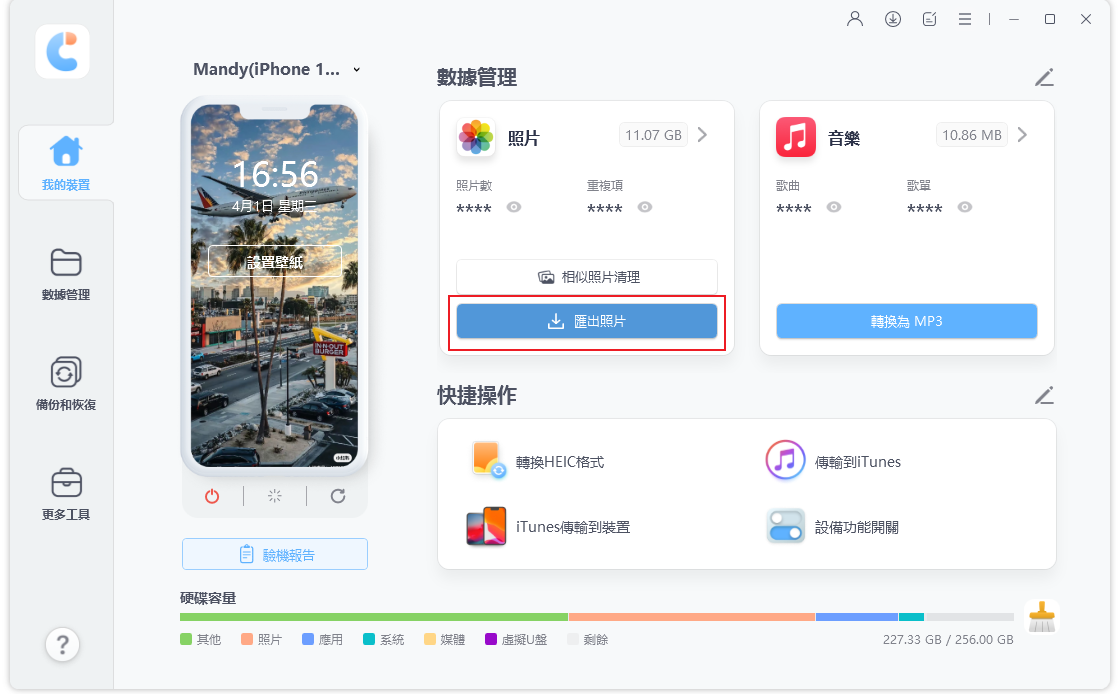This screenshot has height=694, width=1120.
Task: Click the colored storage usage bar
Action: 600,617
